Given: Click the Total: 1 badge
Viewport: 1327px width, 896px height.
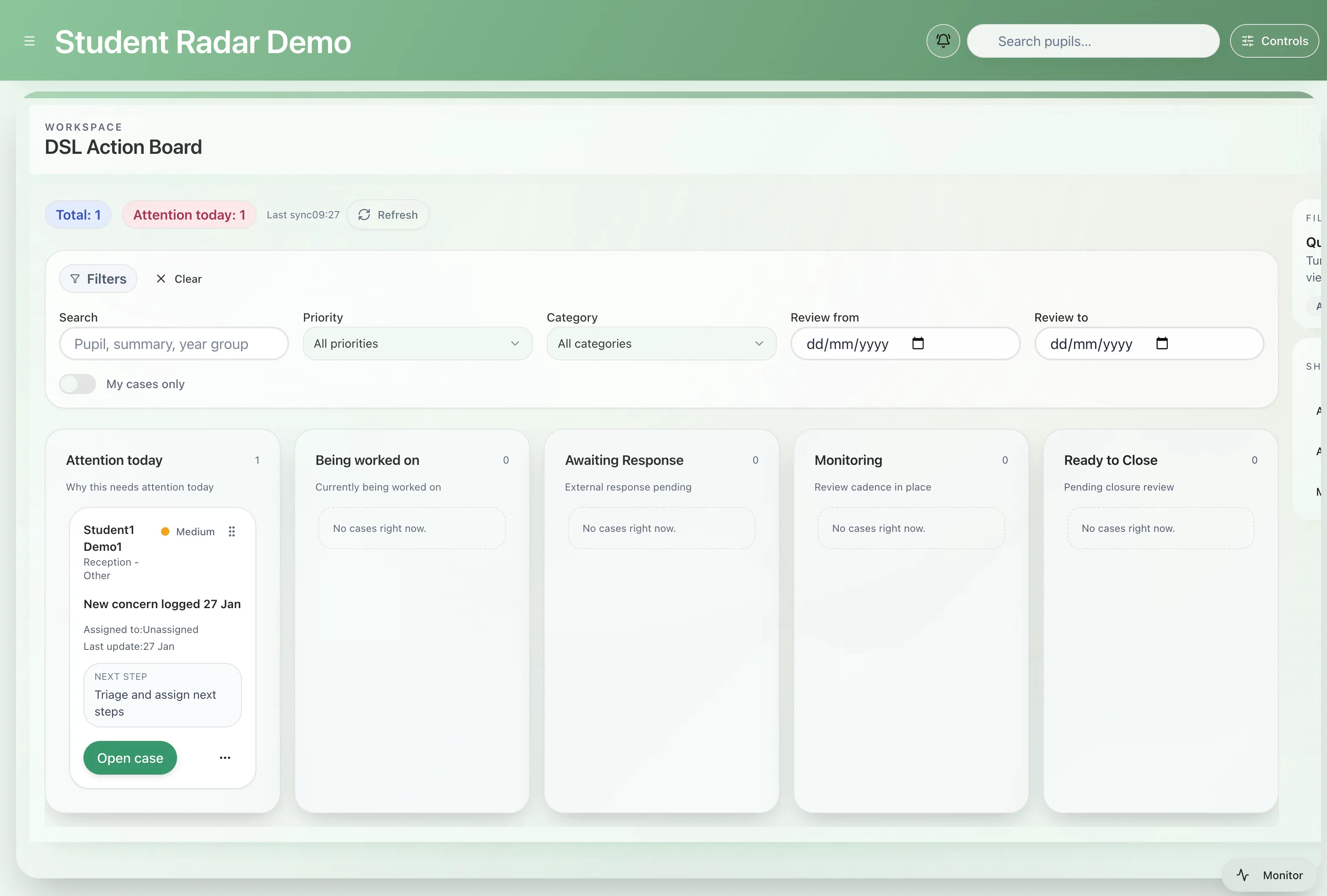Looking at the screenshot, I should point(78,215).
